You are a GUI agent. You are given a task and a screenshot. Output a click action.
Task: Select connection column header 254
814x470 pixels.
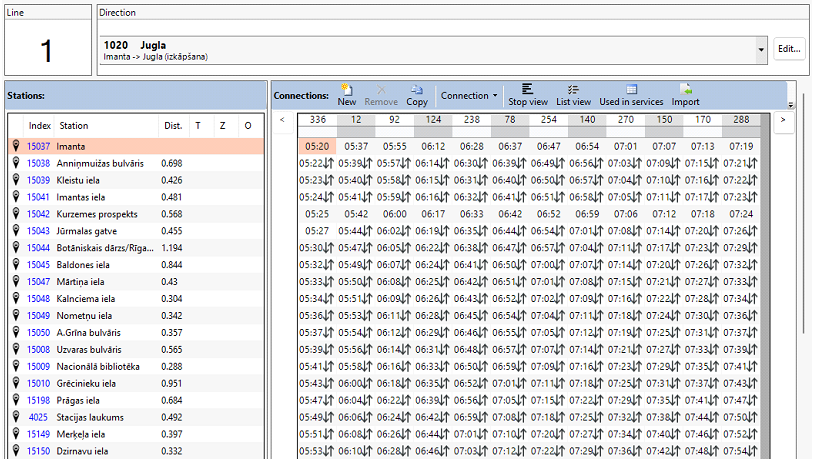(x=548, y=120)
